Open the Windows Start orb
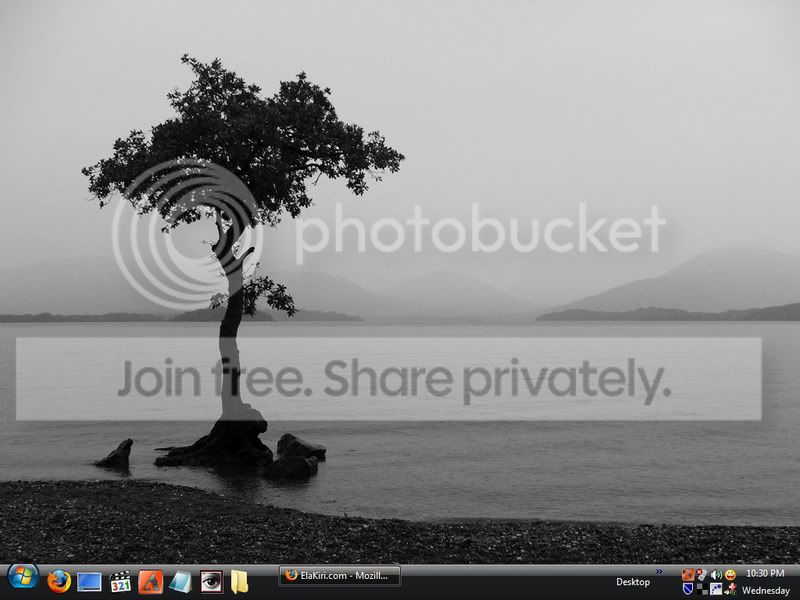 pos(23,577)
